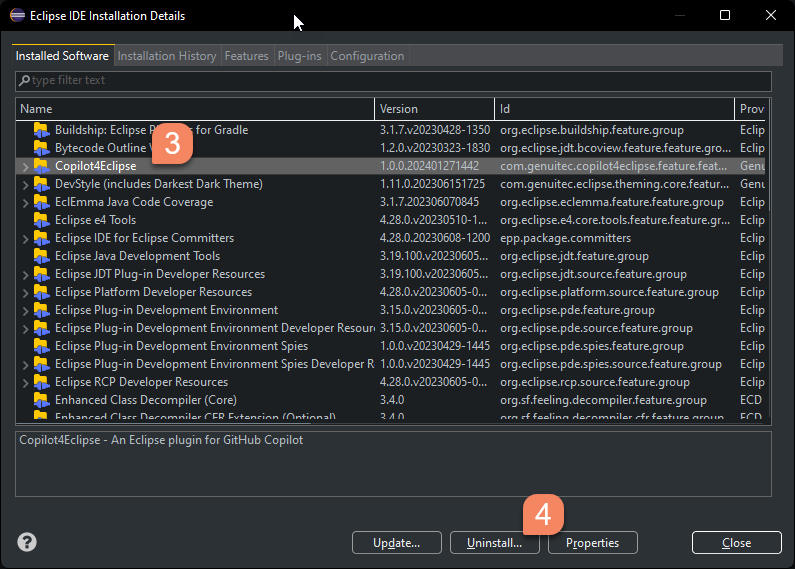Click the Eclipse JDT Plug-in Developer Resources icon
795x569 pixels.
[x=42, y=274]
